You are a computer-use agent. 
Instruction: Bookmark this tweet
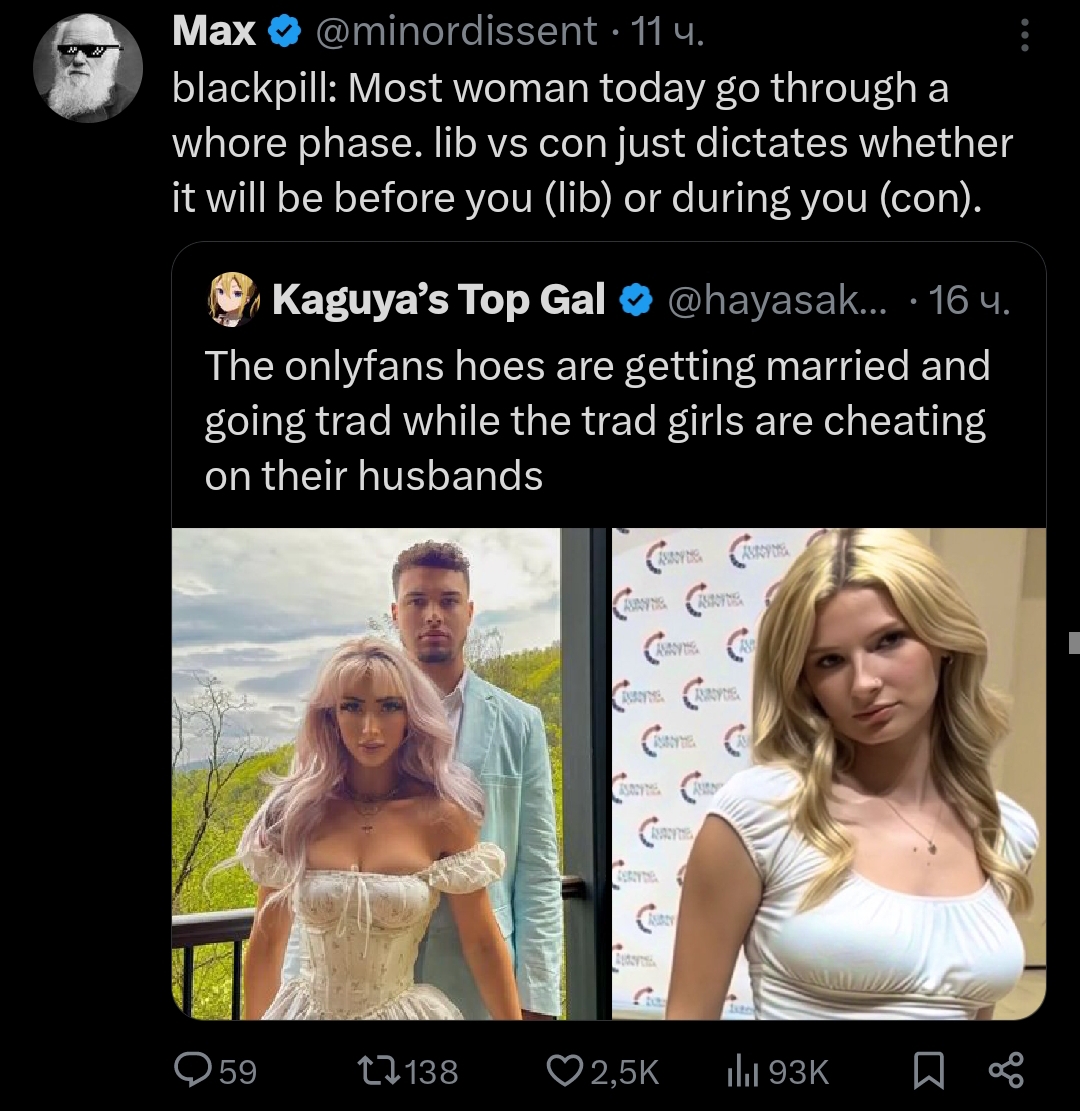(x=928, y=1070)
